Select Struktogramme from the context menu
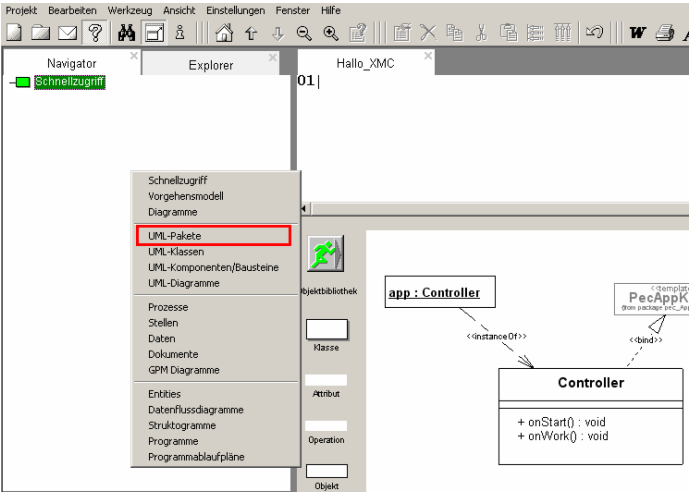690x492 pixels. [183, 425]
